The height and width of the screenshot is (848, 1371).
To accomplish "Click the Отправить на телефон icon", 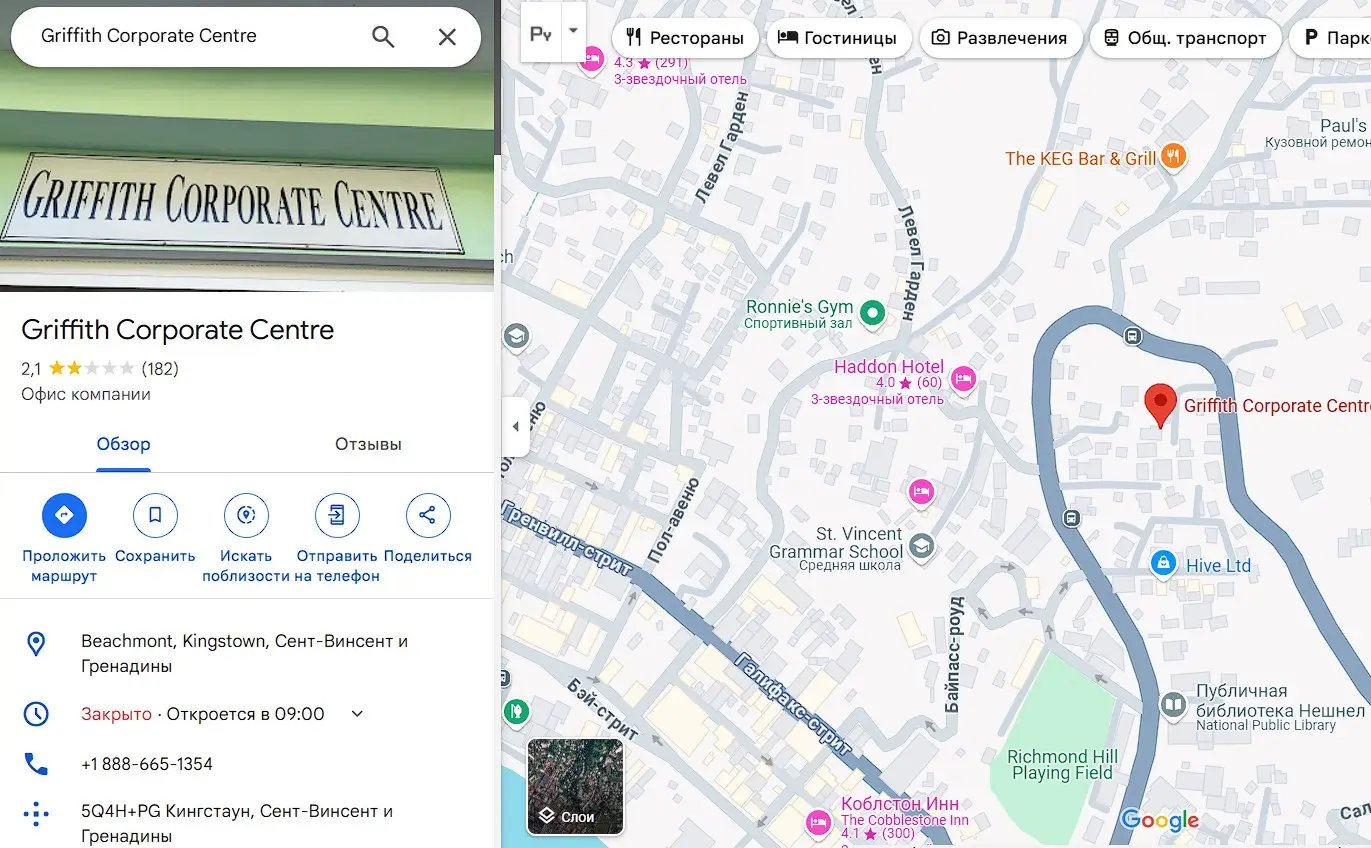I will pyautogui.click(x=337, y=516).
